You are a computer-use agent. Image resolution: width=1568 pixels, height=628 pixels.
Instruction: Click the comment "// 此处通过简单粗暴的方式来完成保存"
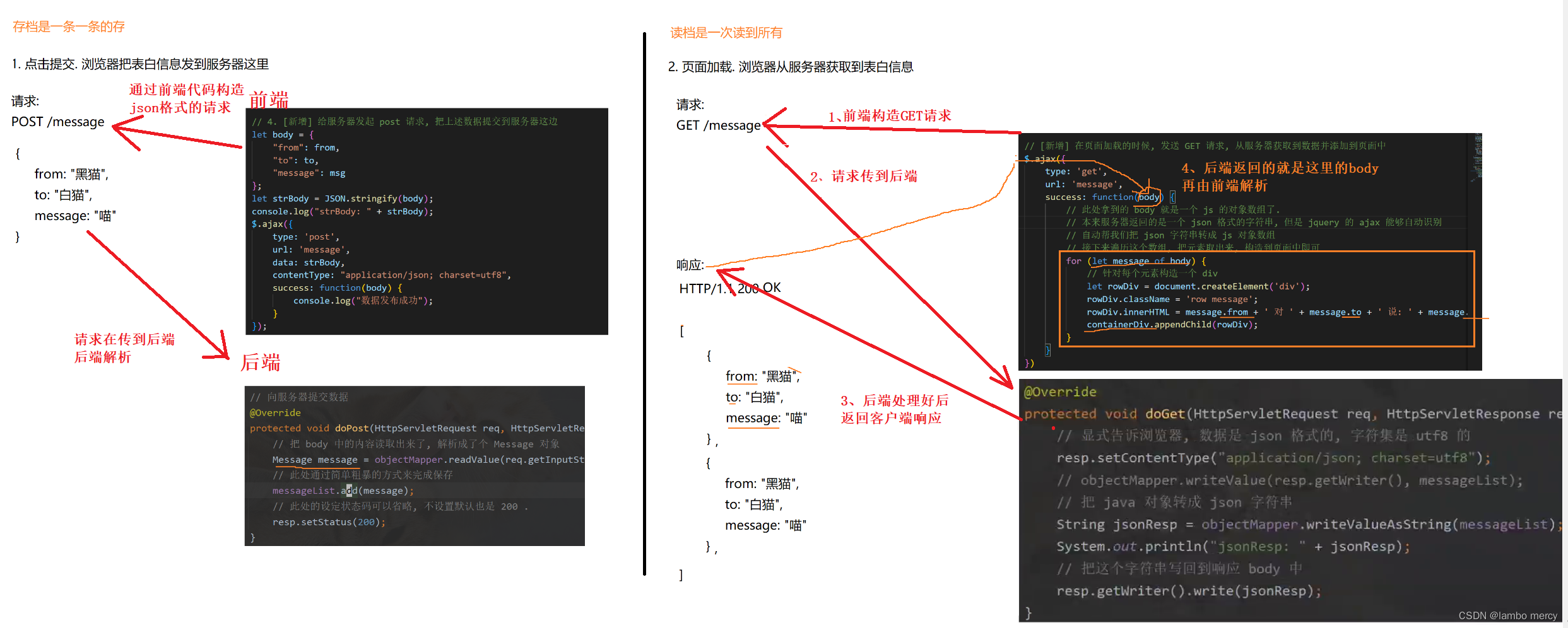[x=363, y=475]
